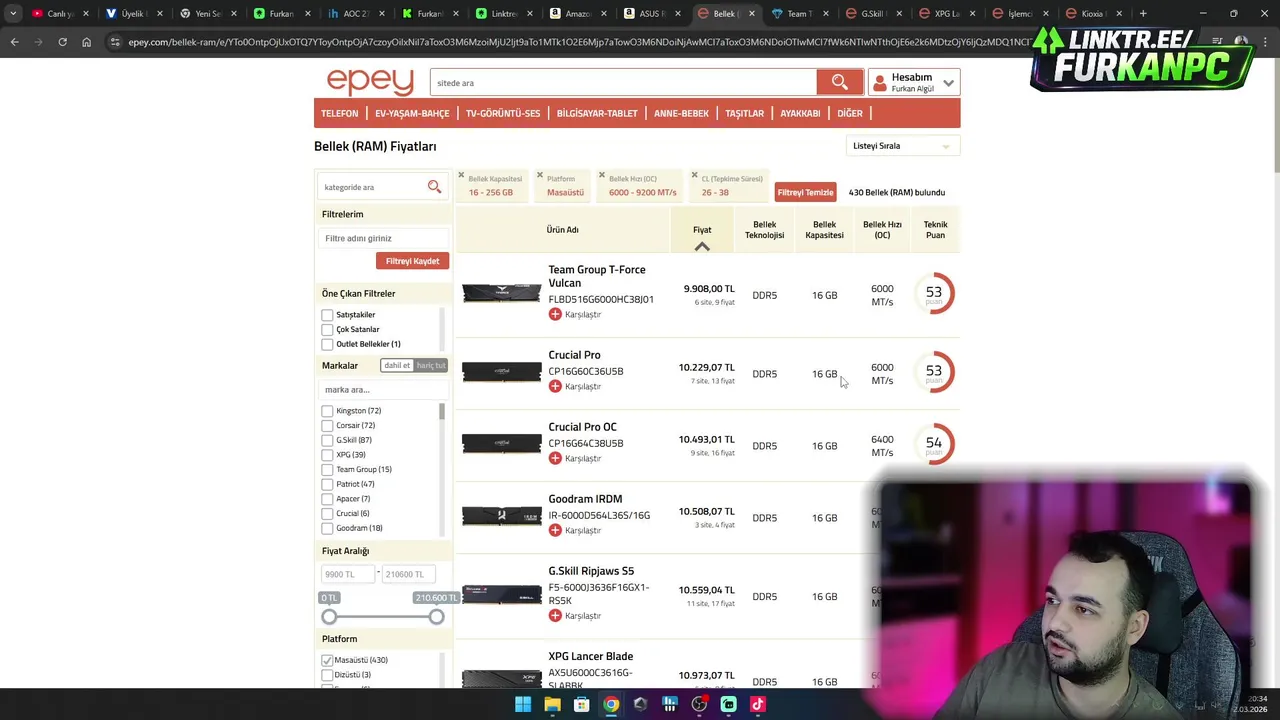Click the orange search magnifier button
1280x720 pixels.
point(839,83)
